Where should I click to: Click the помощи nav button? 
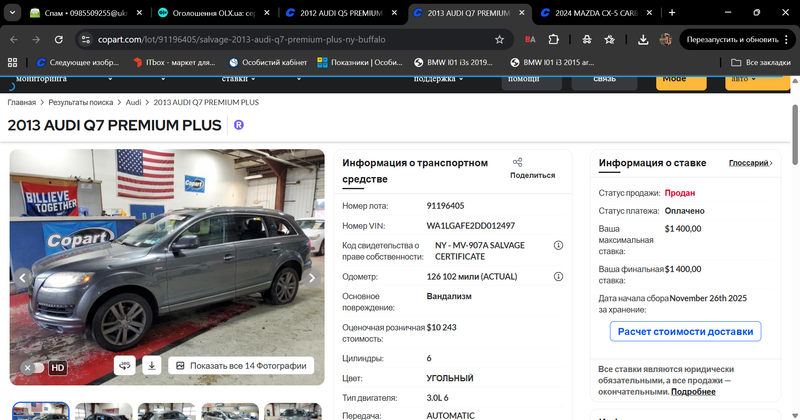(x=532, y=82)
